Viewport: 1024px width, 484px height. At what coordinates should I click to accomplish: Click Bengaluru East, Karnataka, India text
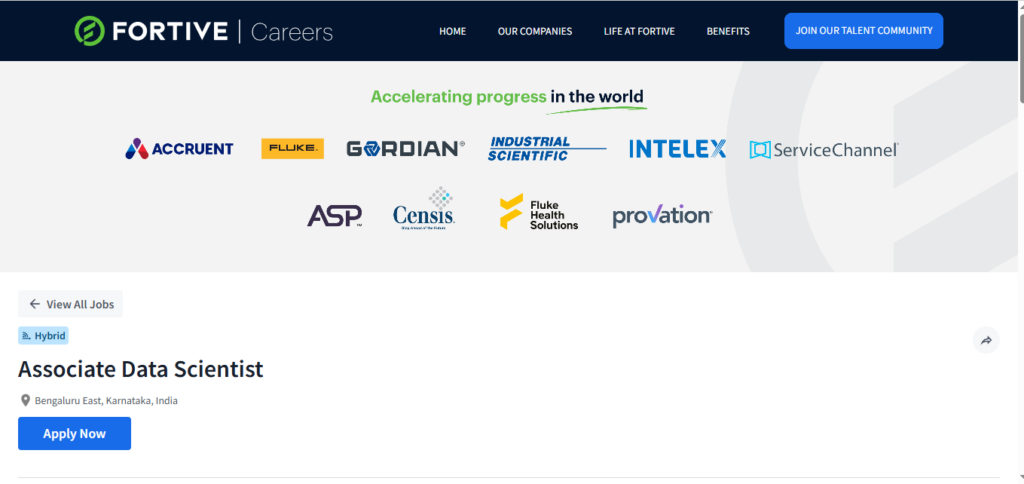106,400
